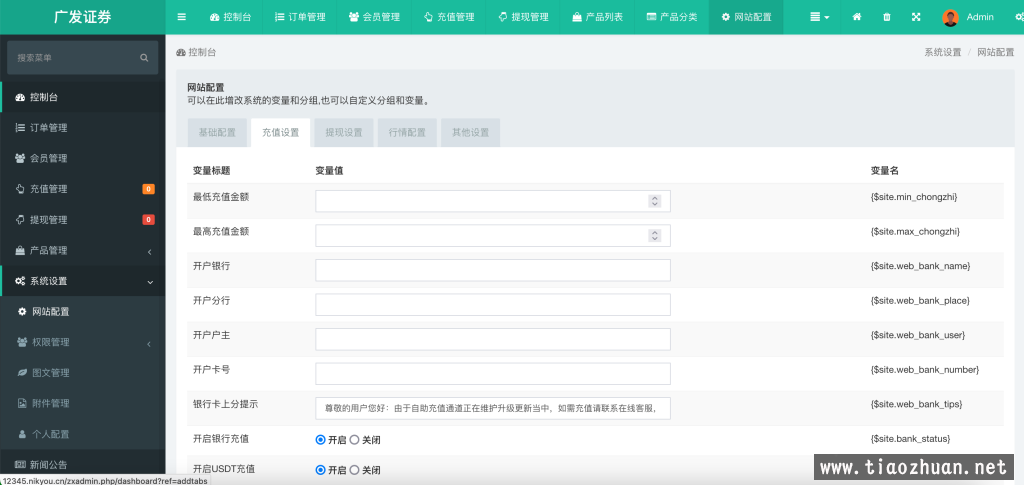1024x485 pixels.
Task: Expand 权限管理 sidebar submenu
Action: (x=82, y=342)
